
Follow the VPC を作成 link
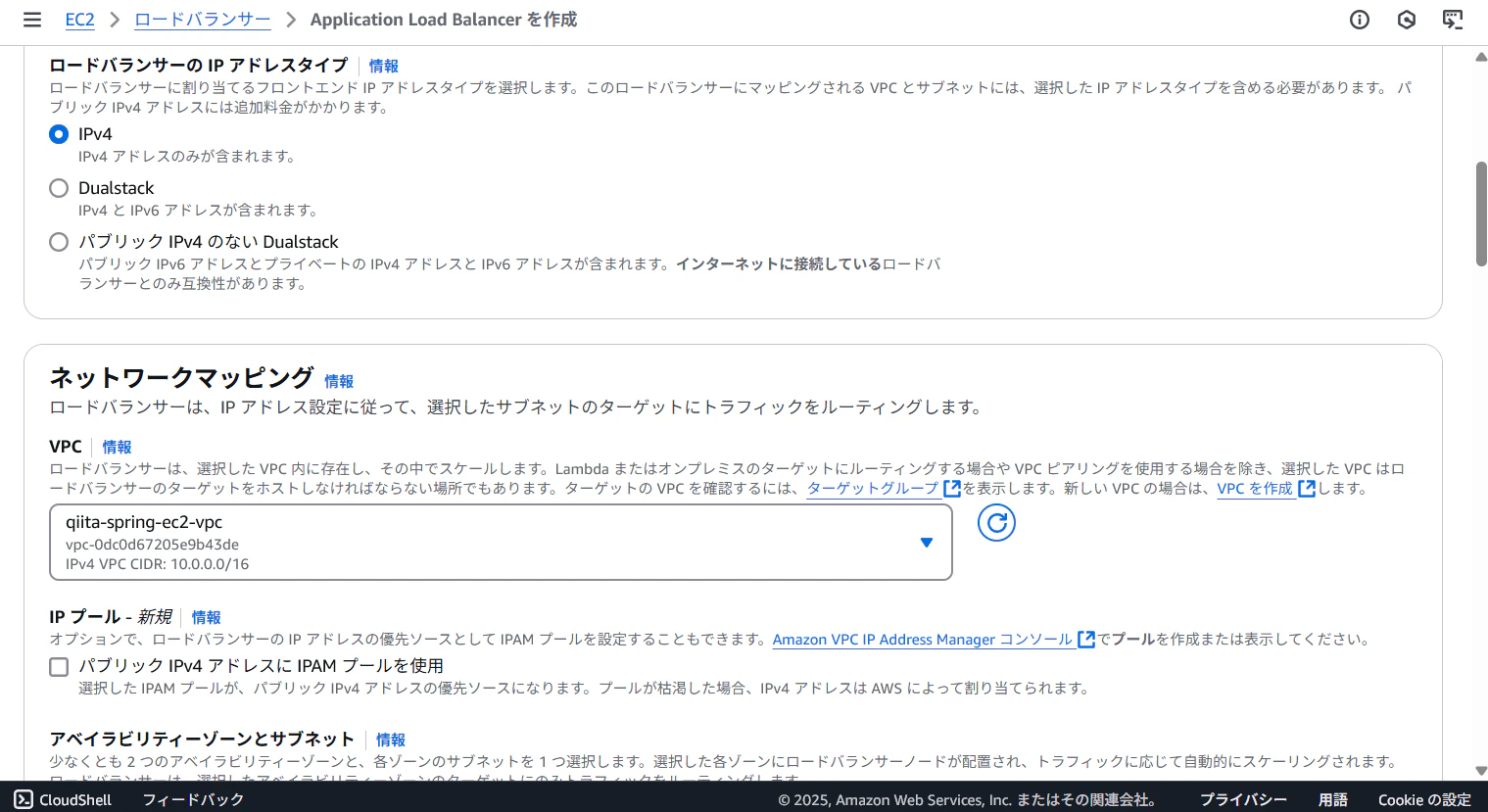pyautogui.click(x=1255, y=489)
